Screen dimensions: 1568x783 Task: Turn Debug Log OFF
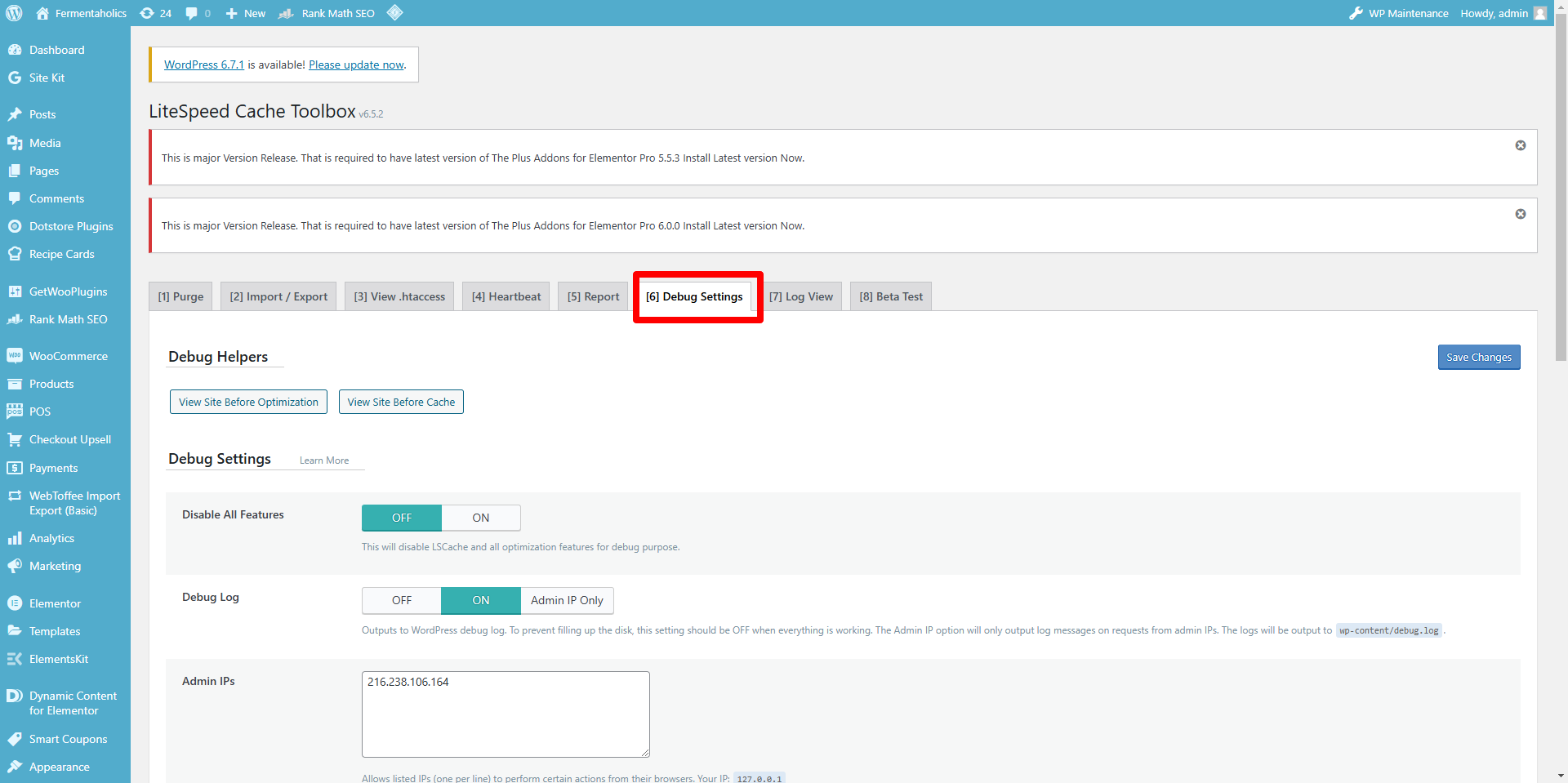click(402, 600)
